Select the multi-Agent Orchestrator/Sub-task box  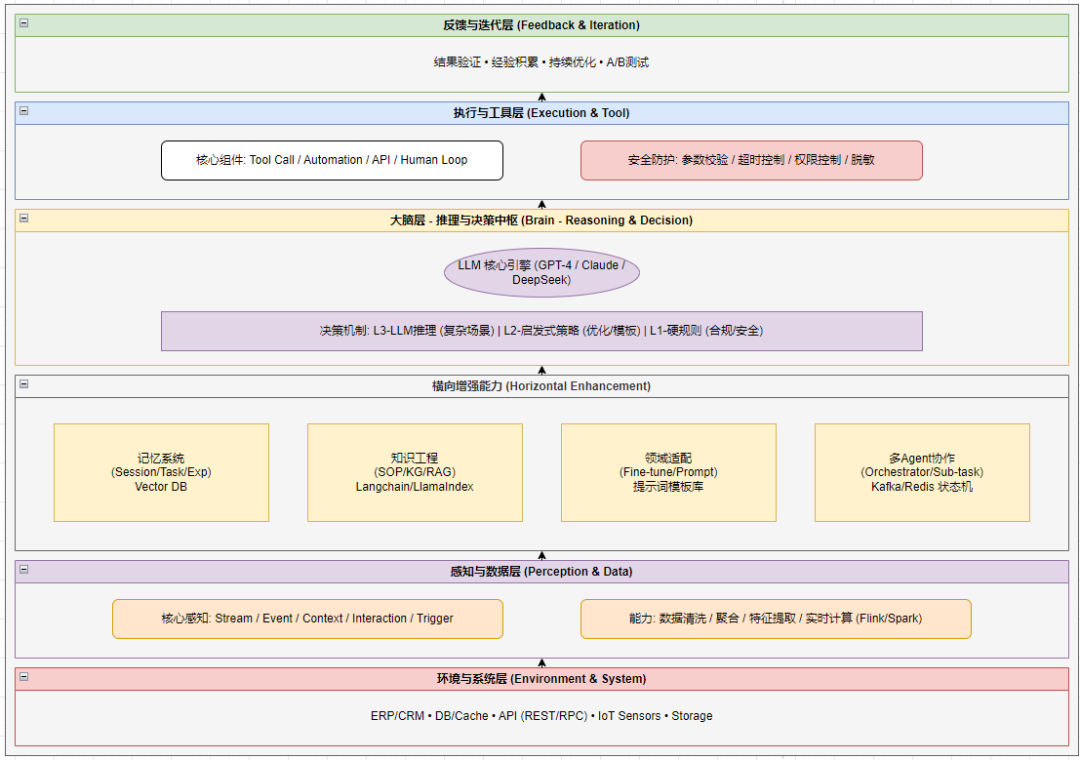[921, 472]
